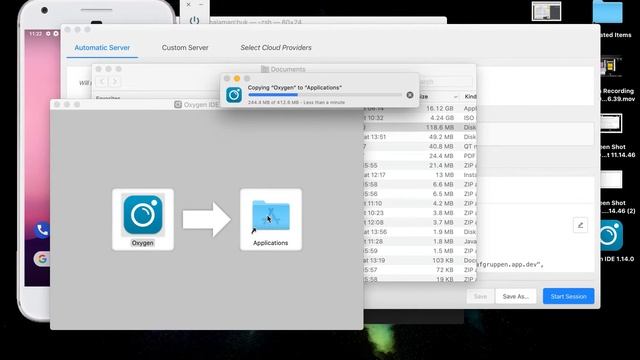The width and height of the screenshot is (640, 360).
Task: Open the window-screenshot thumbnail on the desktop
Action: coord(547,11)
